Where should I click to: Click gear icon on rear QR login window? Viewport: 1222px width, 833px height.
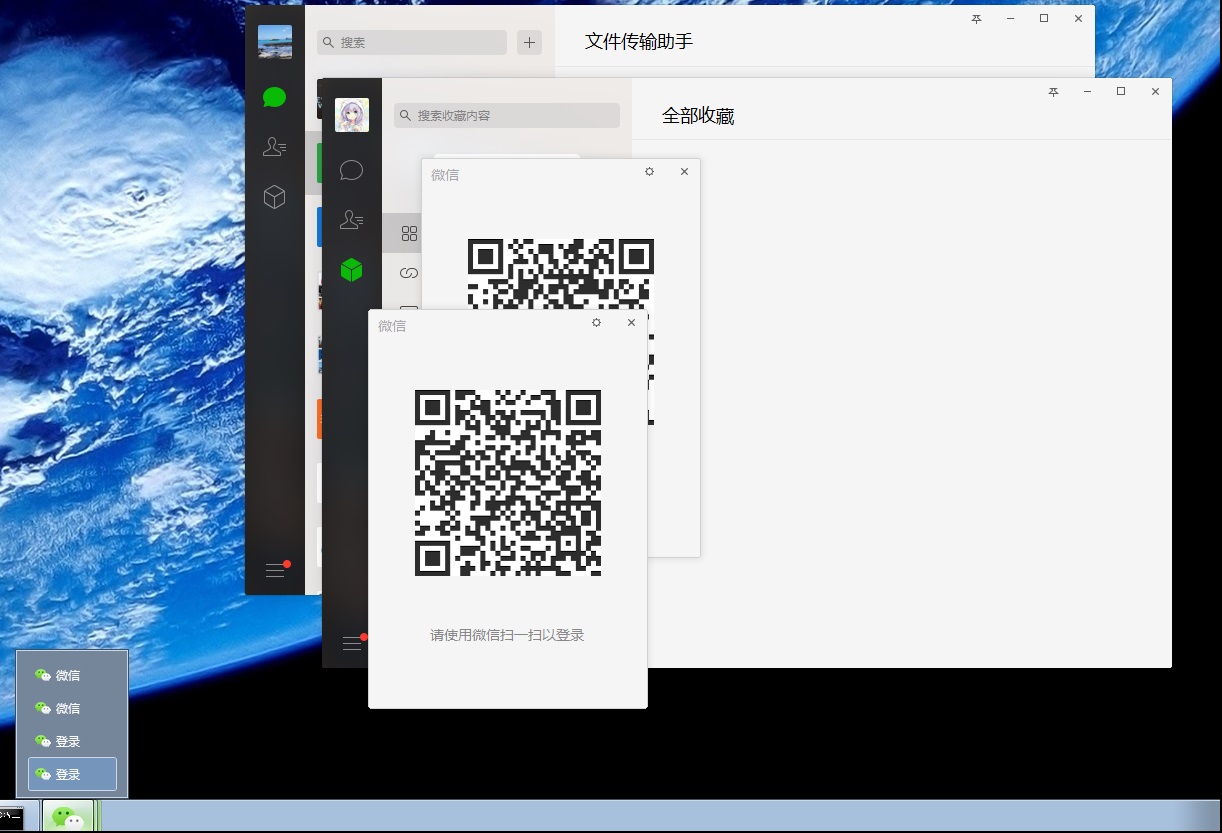point(649,172)
